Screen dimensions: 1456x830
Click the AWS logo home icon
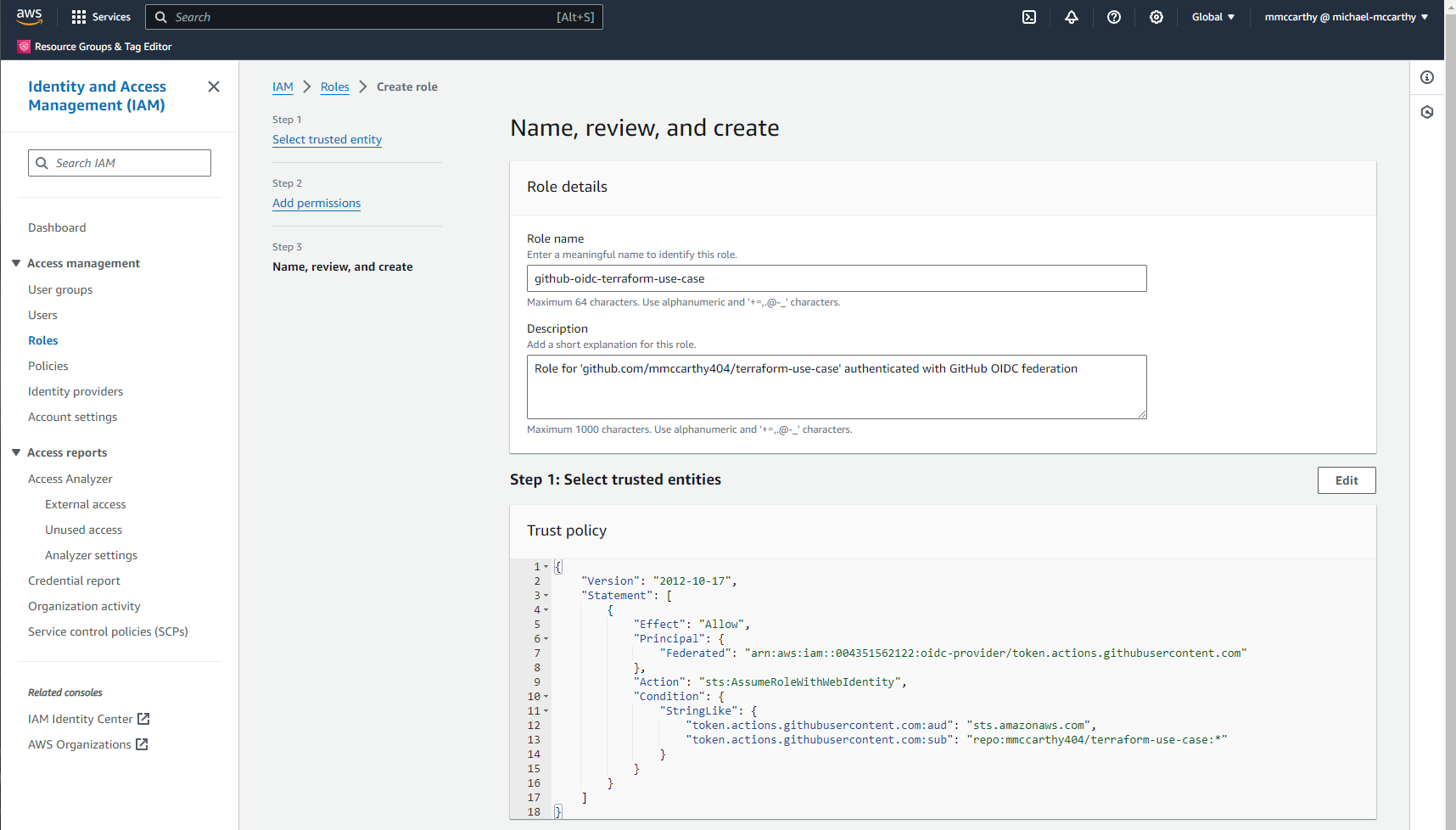click(29, 16)
